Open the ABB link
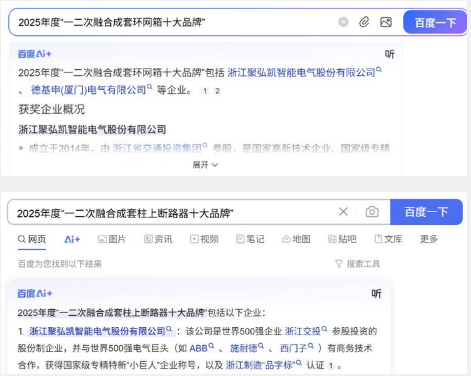Viewport: 471px width, 376px height. pyautogui.click(x=202, y=348)
